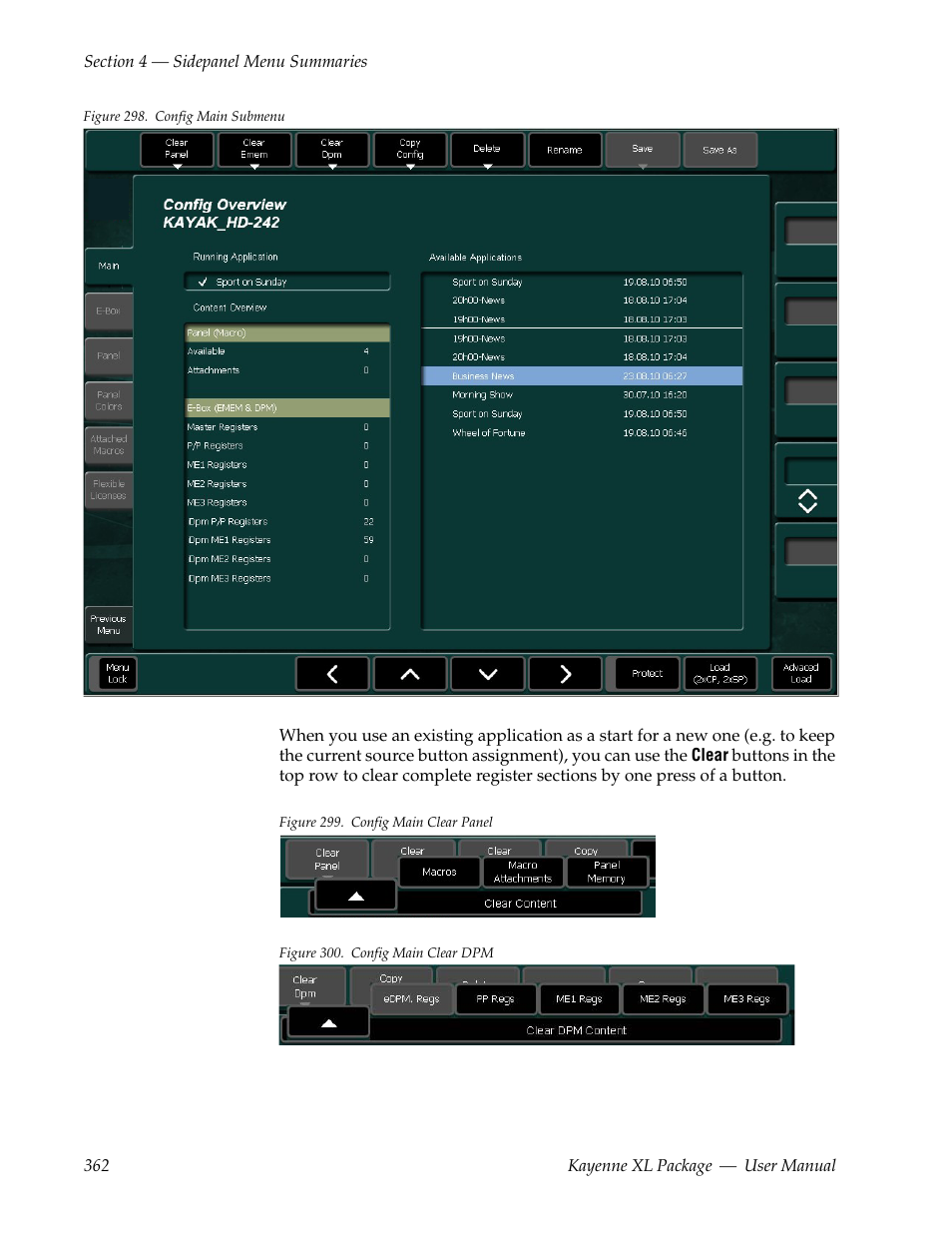Click the Master Registers row
Screen dimensions: 952x1233
tap(287, 427)
